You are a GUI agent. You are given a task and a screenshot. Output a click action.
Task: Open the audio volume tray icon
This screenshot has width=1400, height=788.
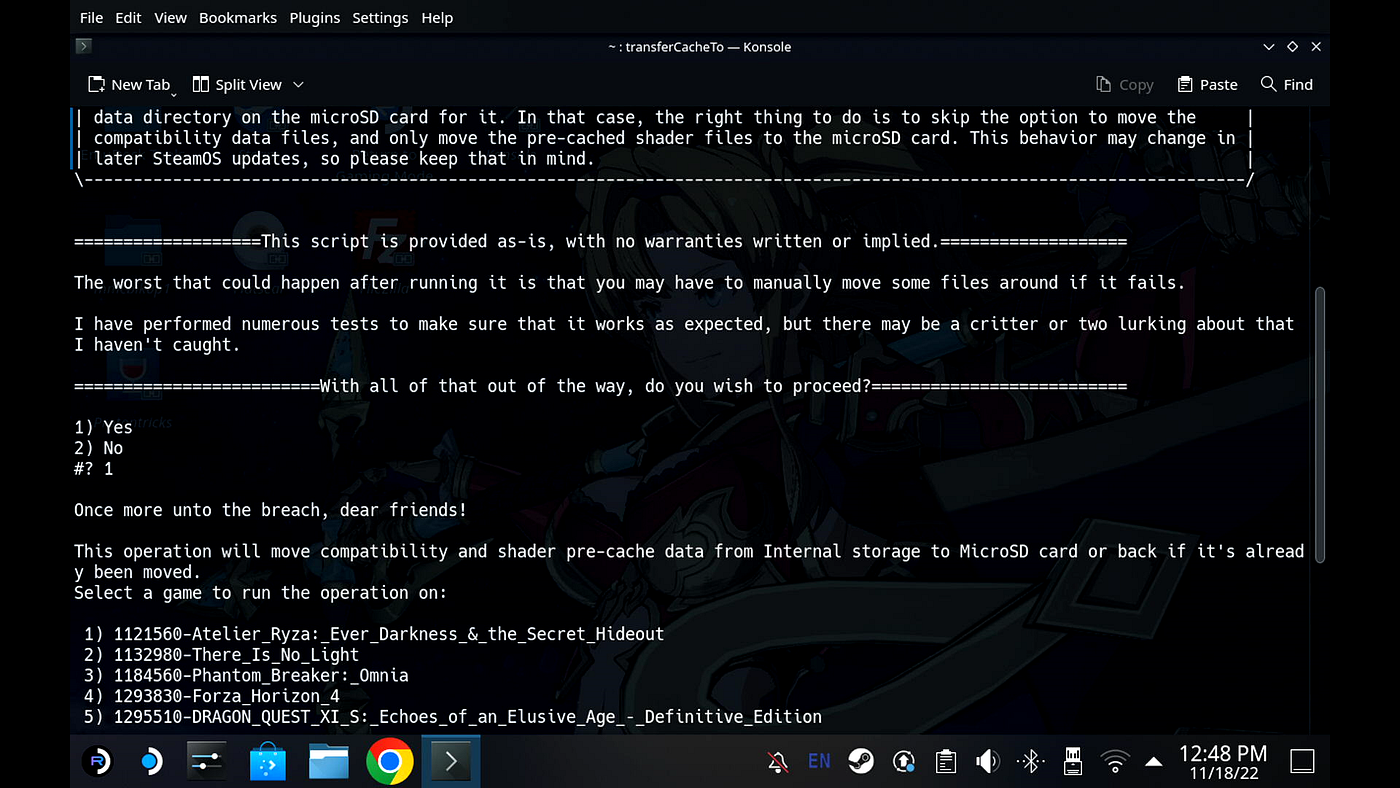click(987, 762)
